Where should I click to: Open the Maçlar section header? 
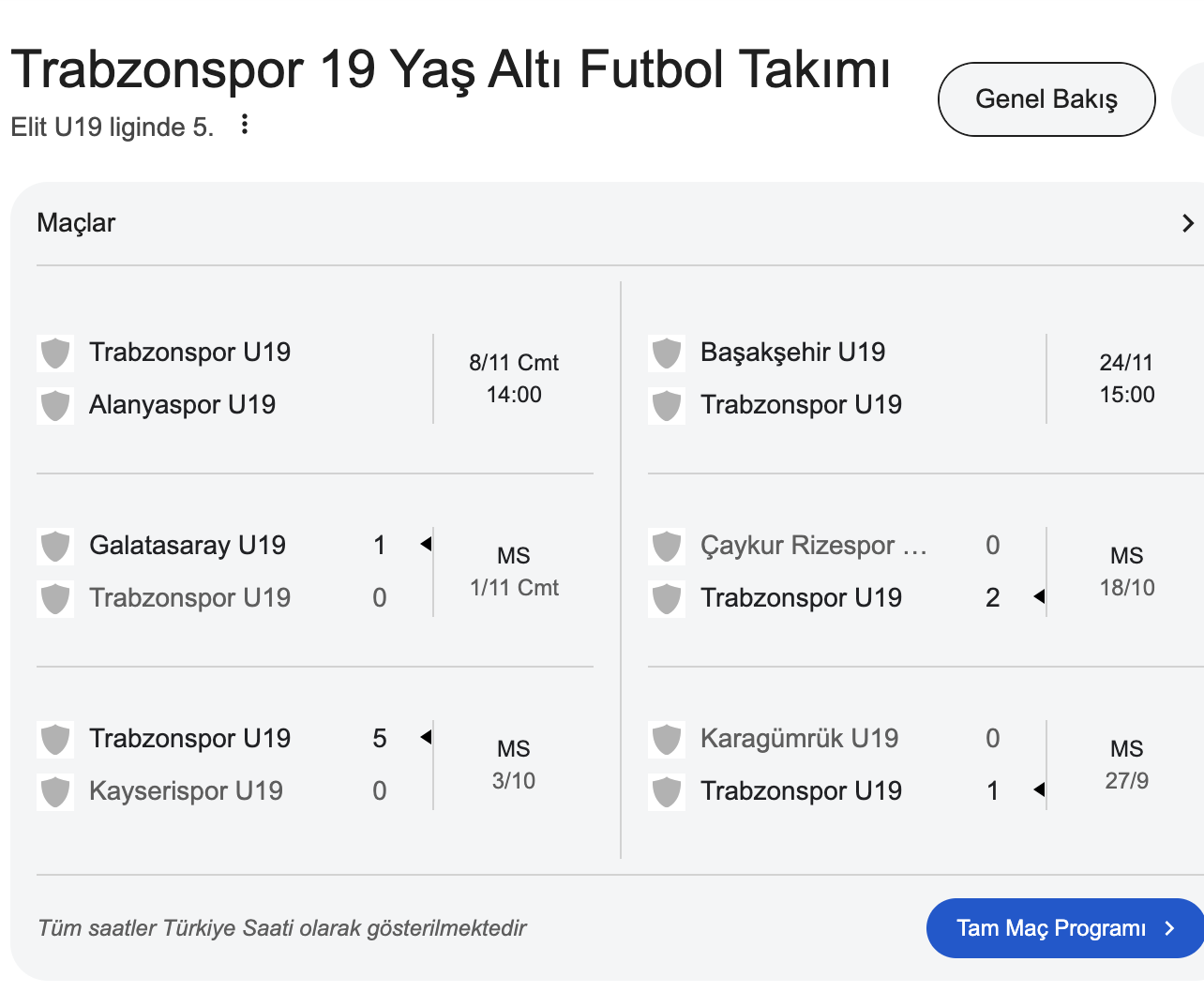76,223
